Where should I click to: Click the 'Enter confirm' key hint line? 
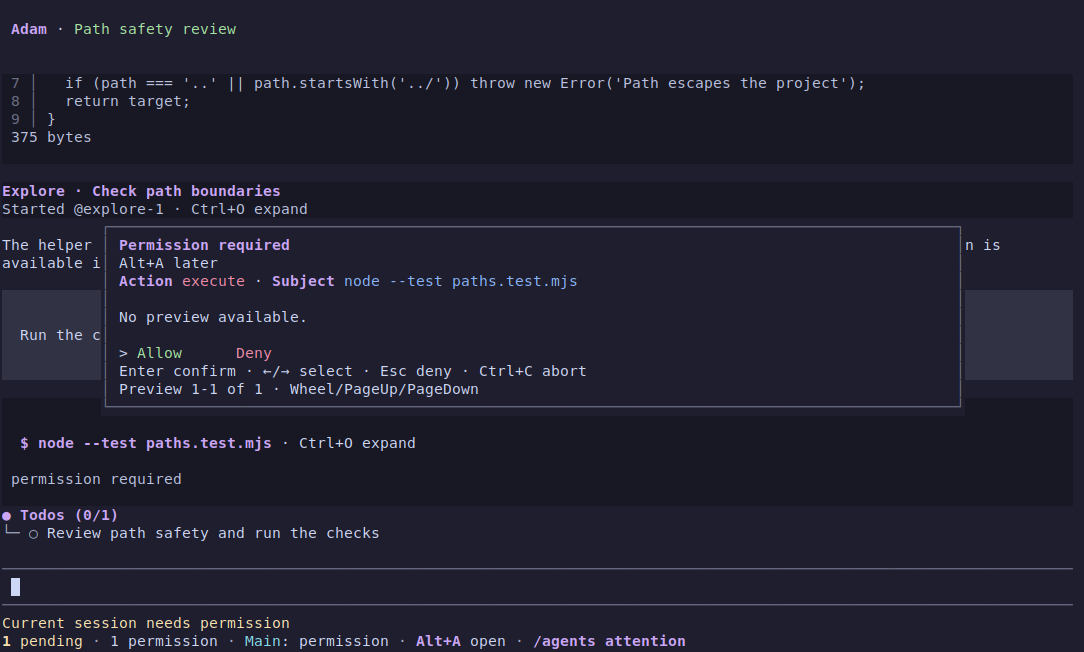pos(353,371)
